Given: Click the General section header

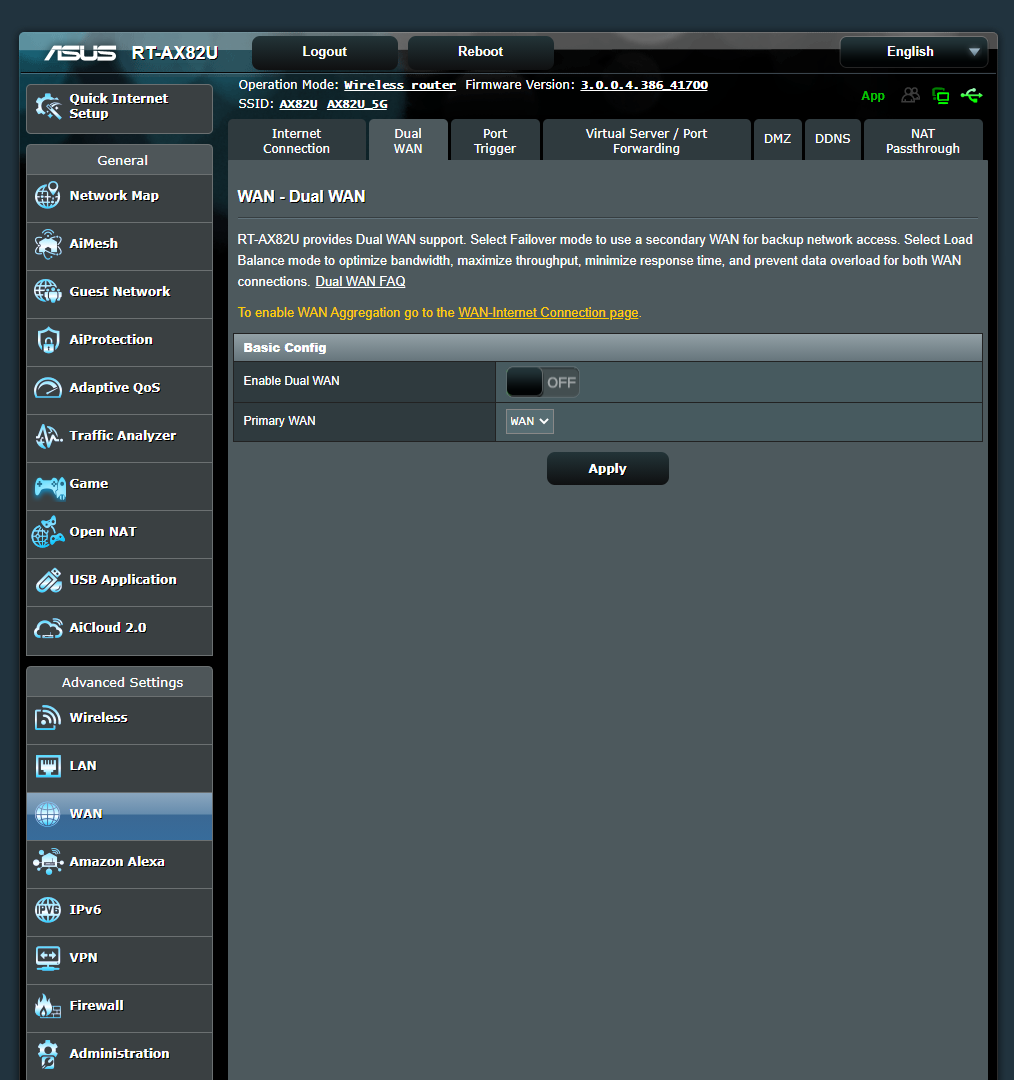Looking at the screenshot, I should pos(119,160).
